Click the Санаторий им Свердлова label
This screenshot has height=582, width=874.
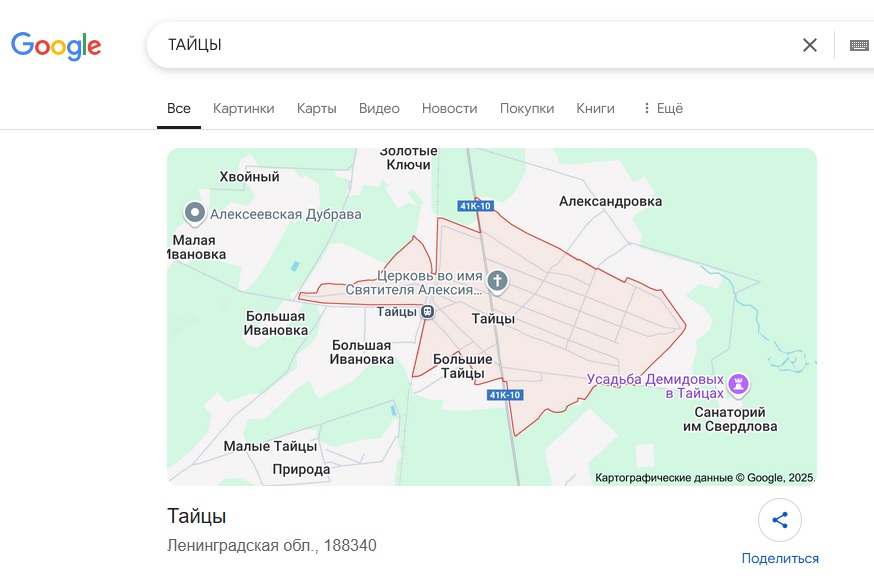[x=730, y=419]
